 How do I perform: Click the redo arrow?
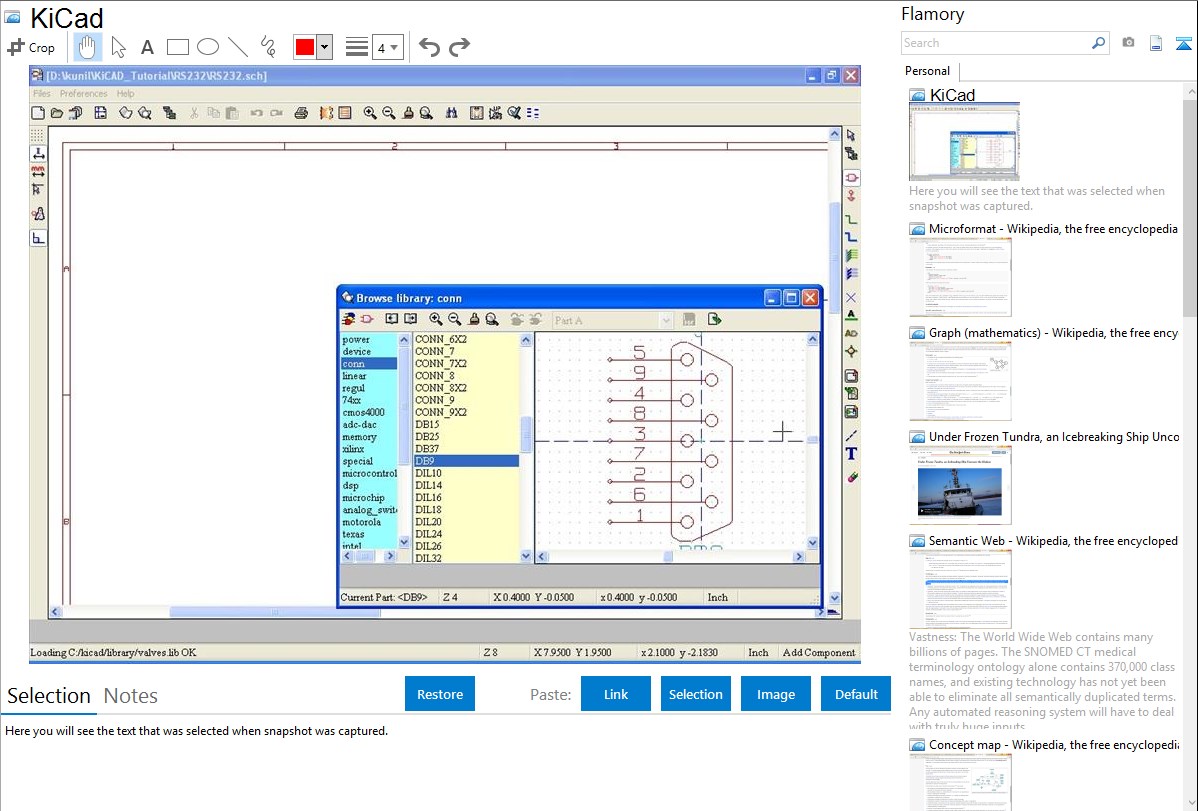click(x=459, y=47)
